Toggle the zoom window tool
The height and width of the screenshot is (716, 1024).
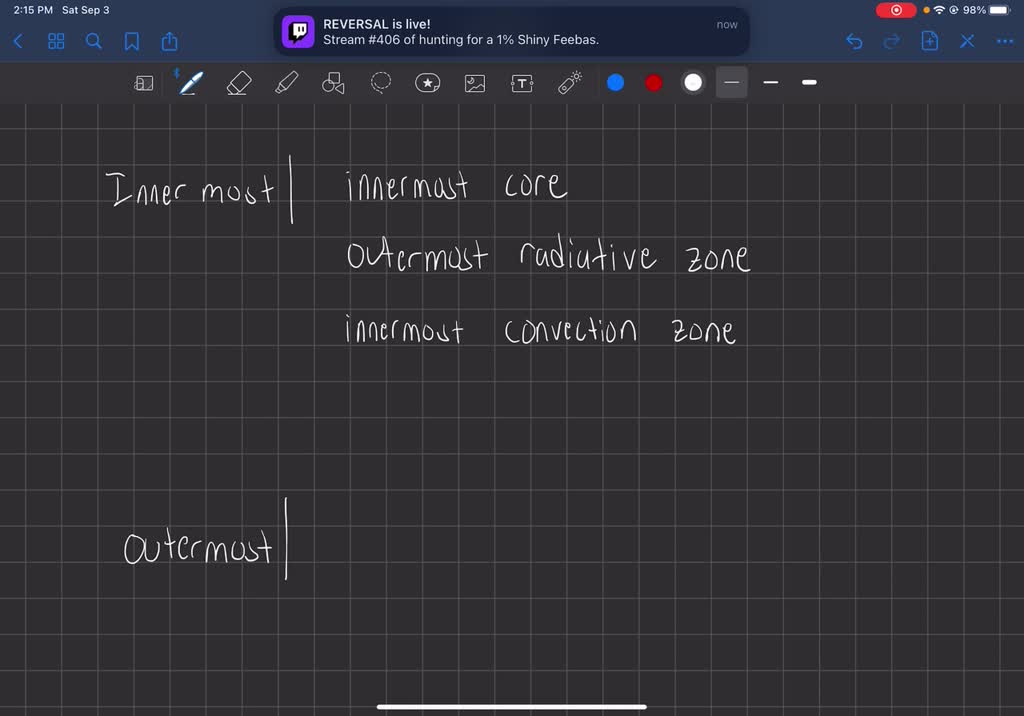point(144,84)
